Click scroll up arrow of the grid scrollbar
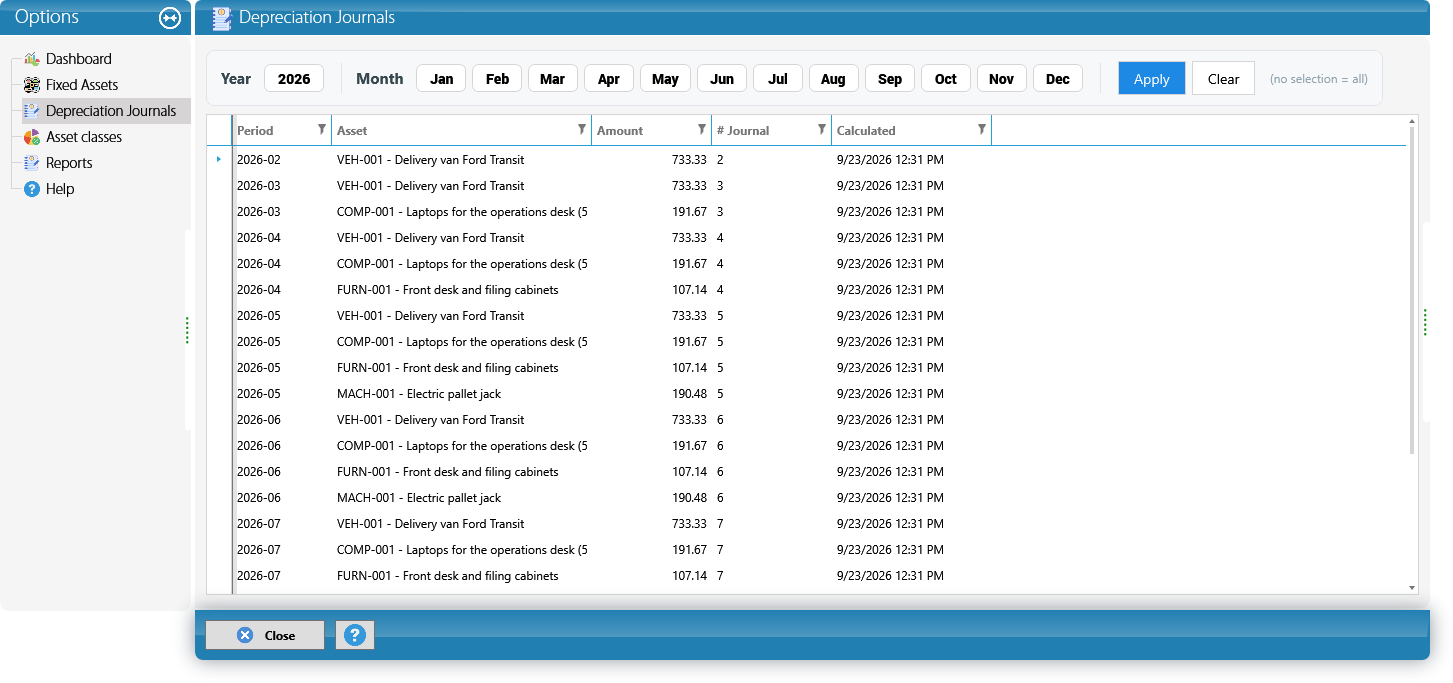Screen dimensions: 1453x683 pos(1412,121)
